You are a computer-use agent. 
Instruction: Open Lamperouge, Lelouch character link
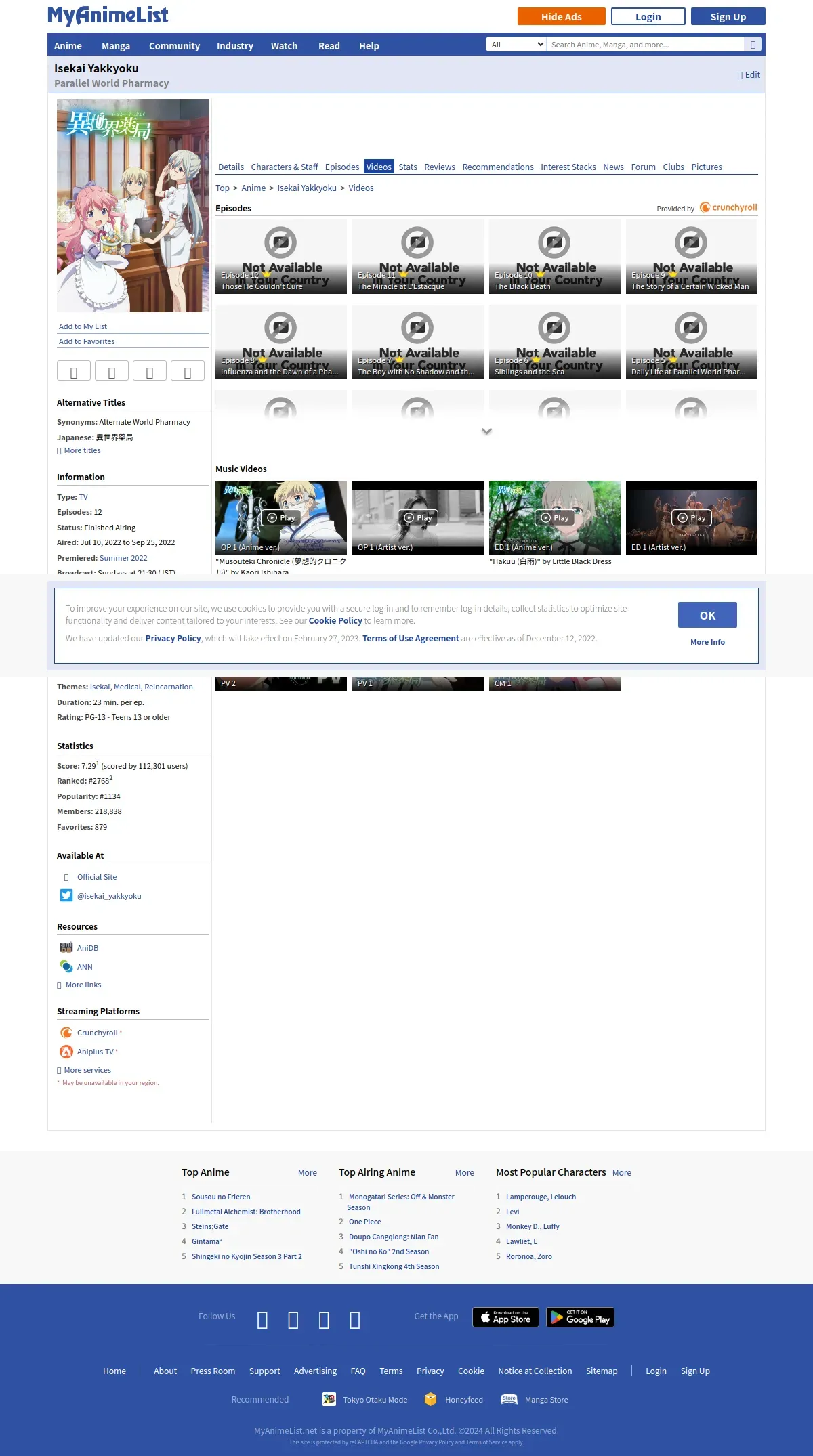pos(541,1197)
